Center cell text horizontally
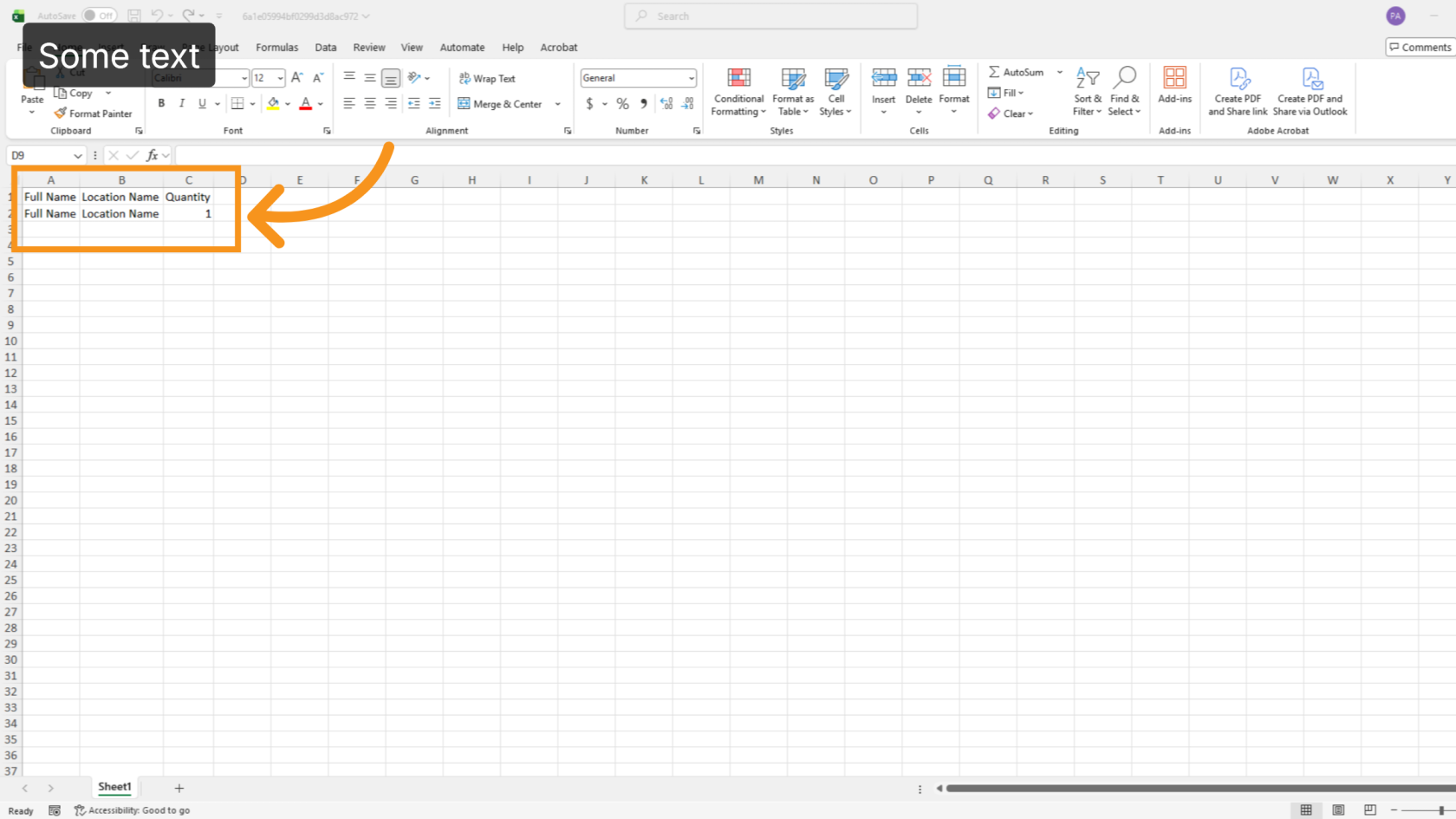 pos(370,103)
